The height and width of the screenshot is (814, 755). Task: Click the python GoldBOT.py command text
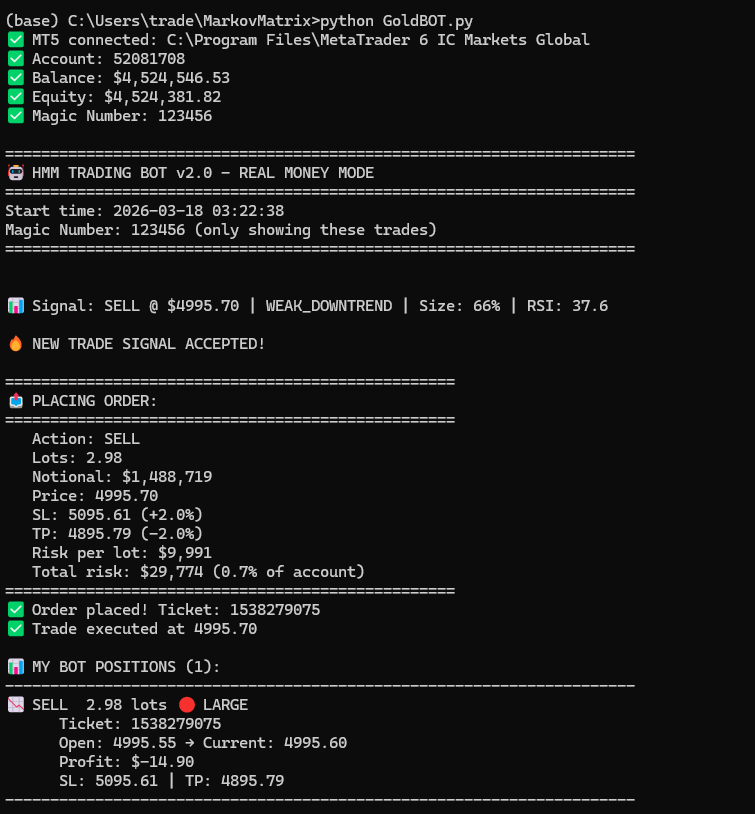click(397, 21)
